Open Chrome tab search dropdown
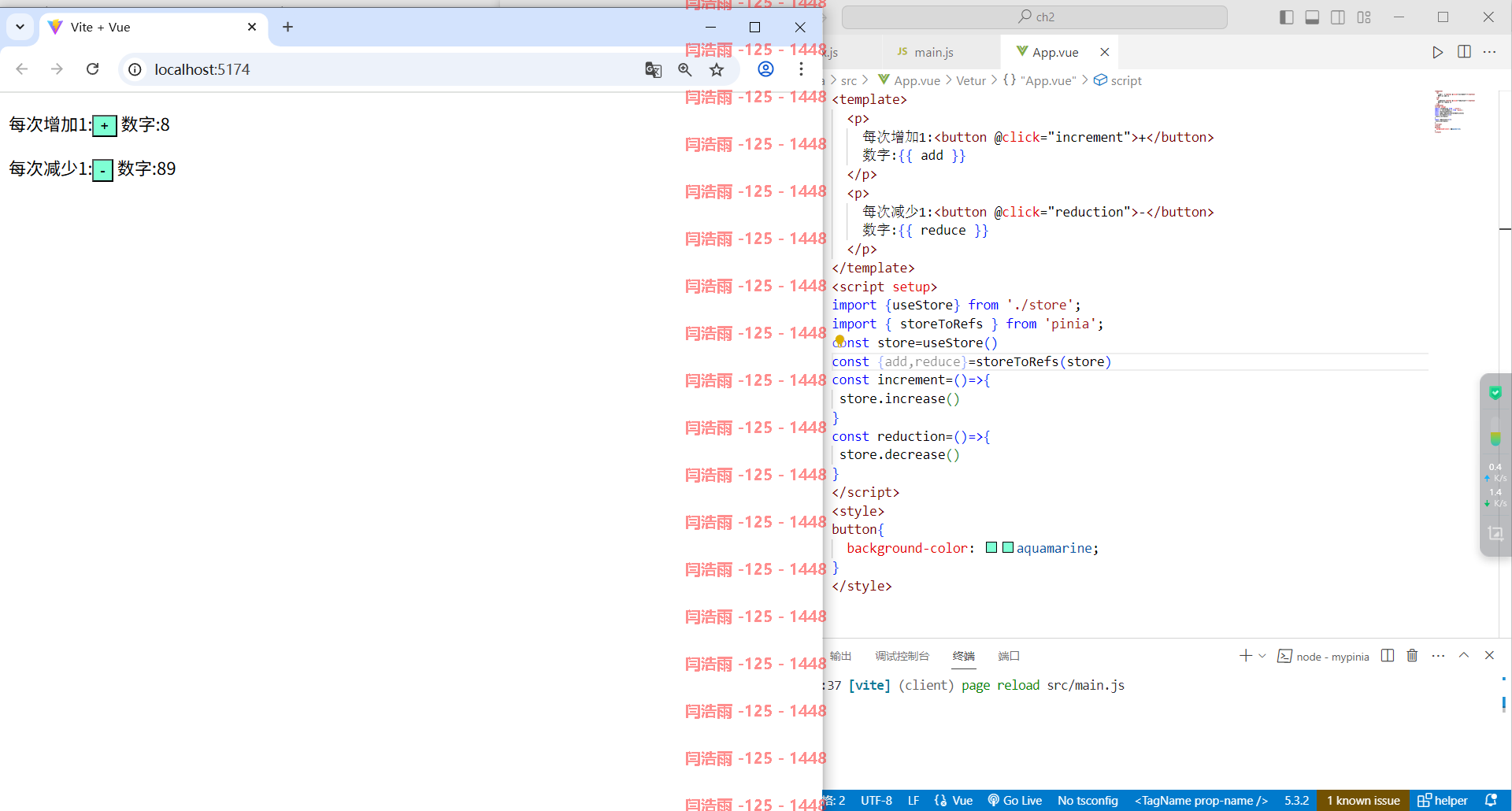1512x811 pixels. 20,27
